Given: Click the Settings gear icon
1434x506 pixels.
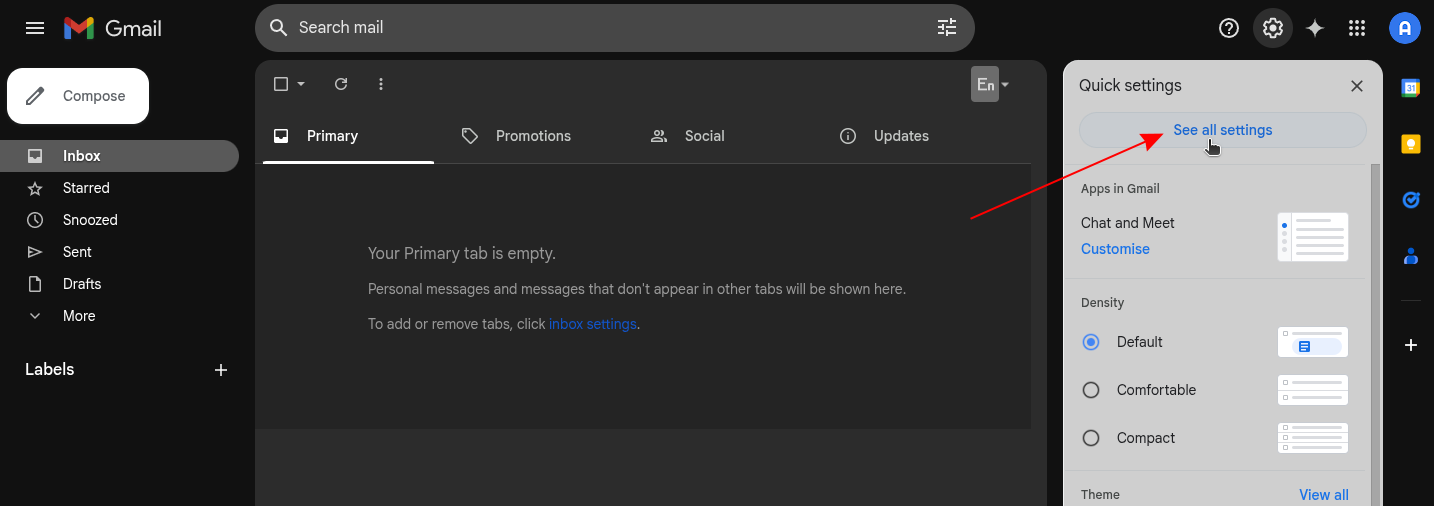Looking at the screenshot, I should coord(1273,28).
